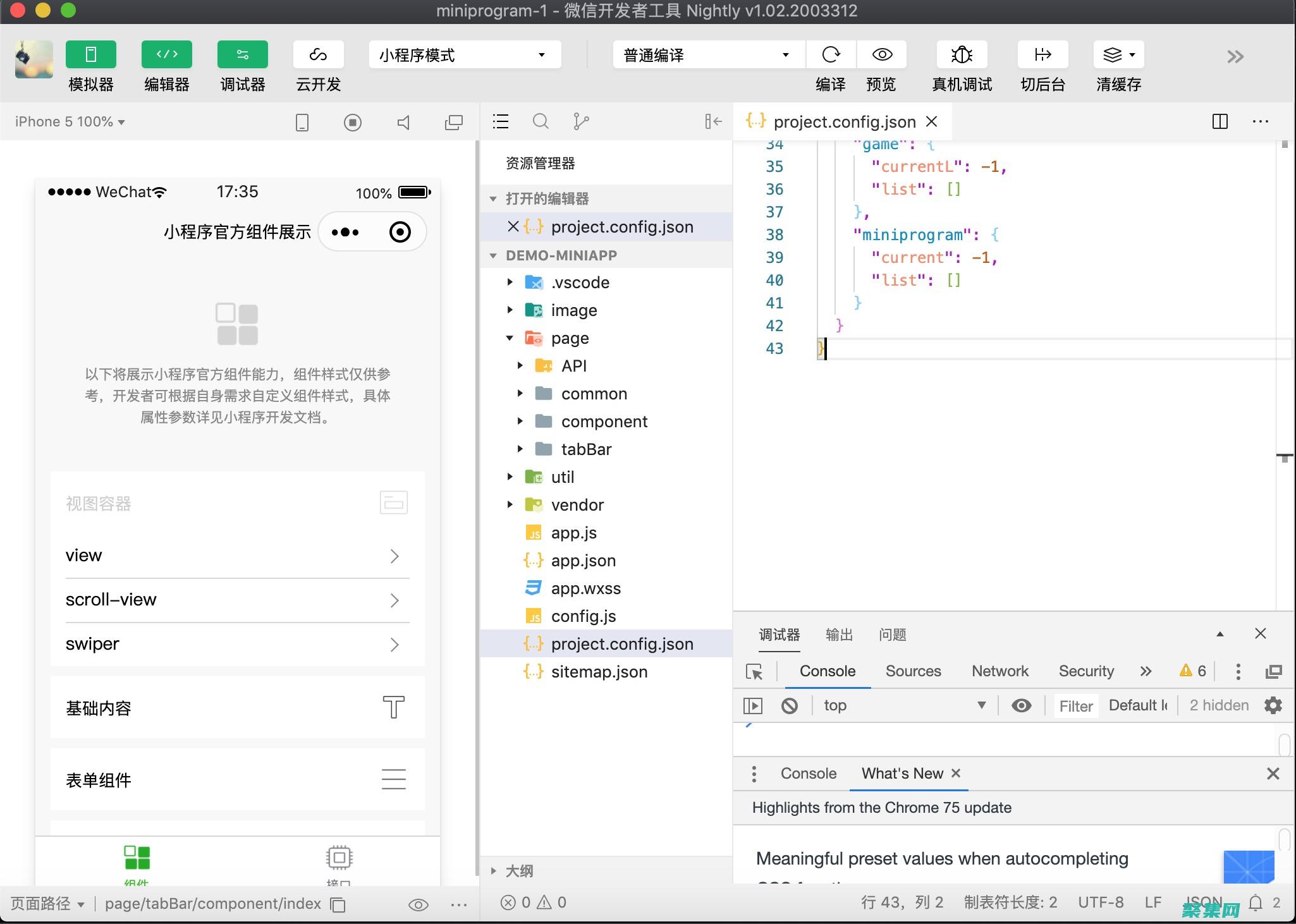The image size is (1296, 924).
Task: Mute simulator sound with speaker icon
Action: tap(403, 121)
